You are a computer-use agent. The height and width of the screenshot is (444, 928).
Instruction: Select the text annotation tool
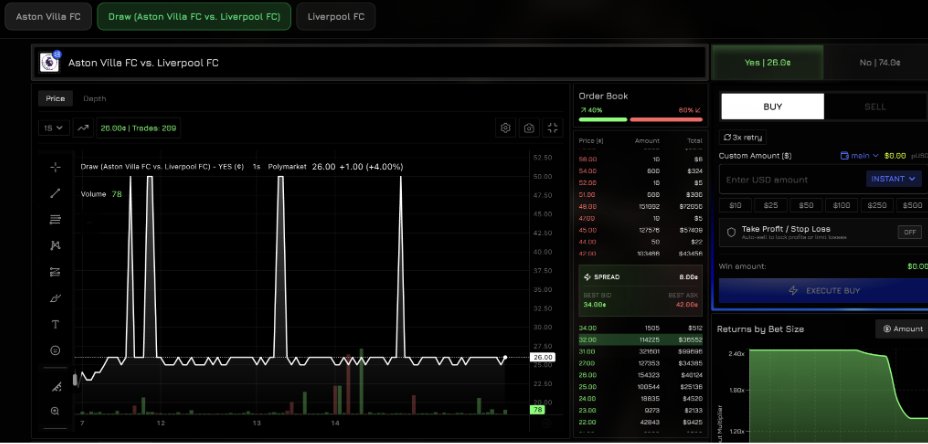pos(56,324)
